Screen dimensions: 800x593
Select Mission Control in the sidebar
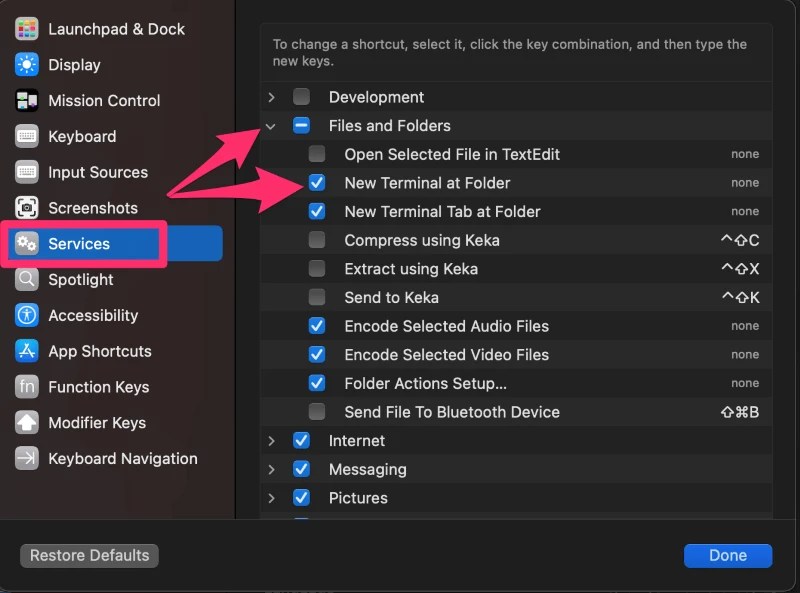tap(104, 100)
